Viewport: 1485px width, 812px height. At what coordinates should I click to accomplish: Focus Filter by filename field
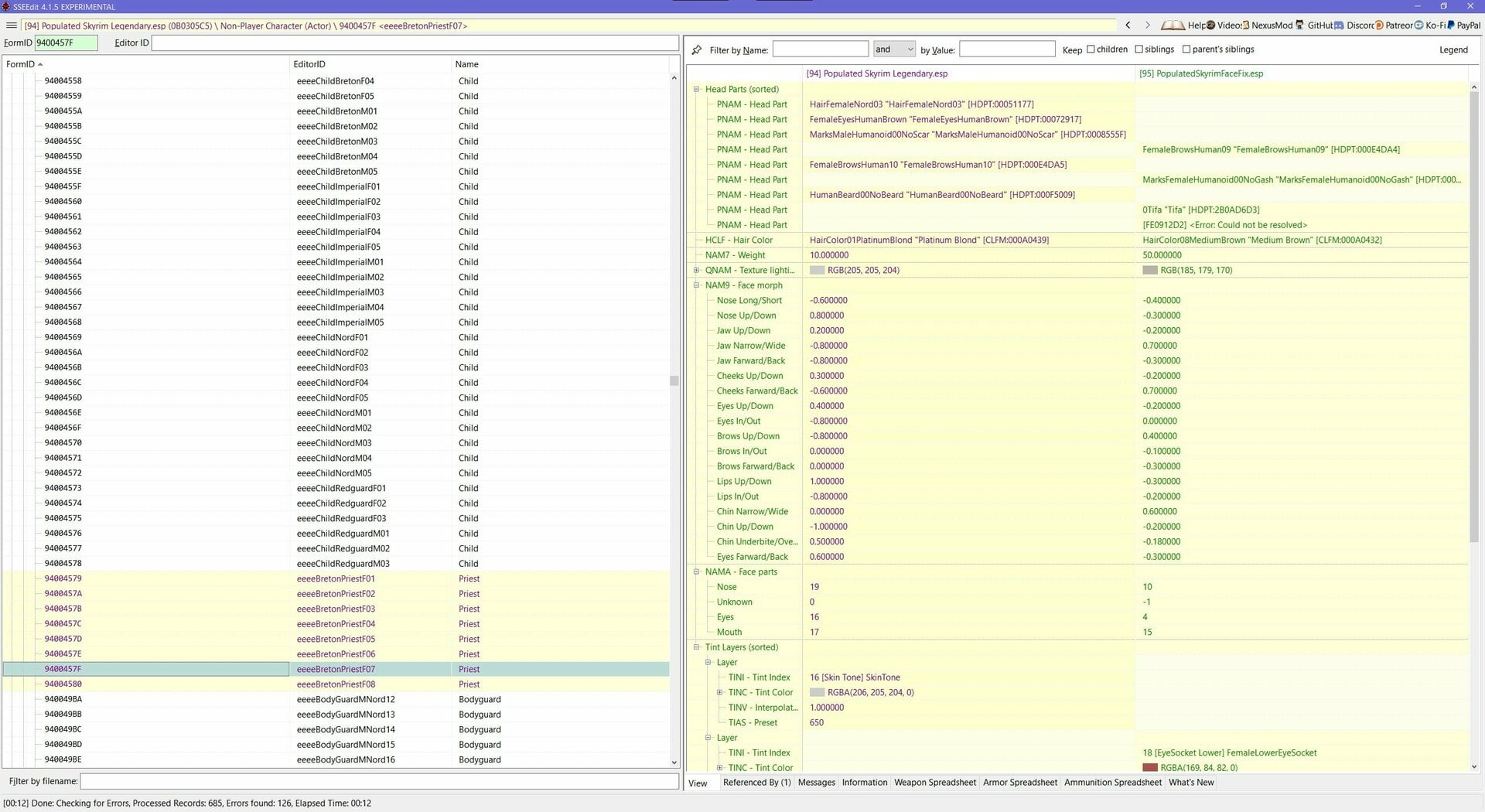click(380, 782)
